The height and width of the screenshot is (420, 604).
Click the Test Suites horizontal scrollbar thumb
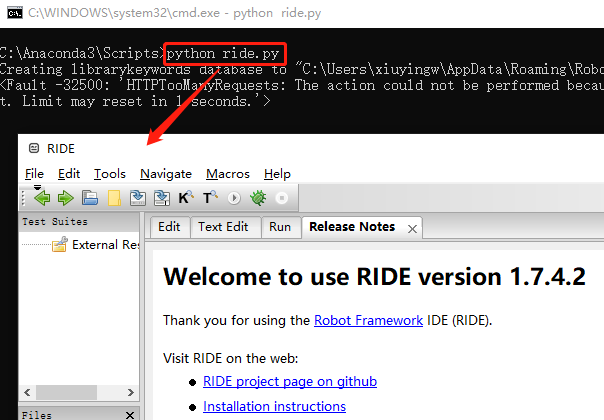(x=66, y=392)
